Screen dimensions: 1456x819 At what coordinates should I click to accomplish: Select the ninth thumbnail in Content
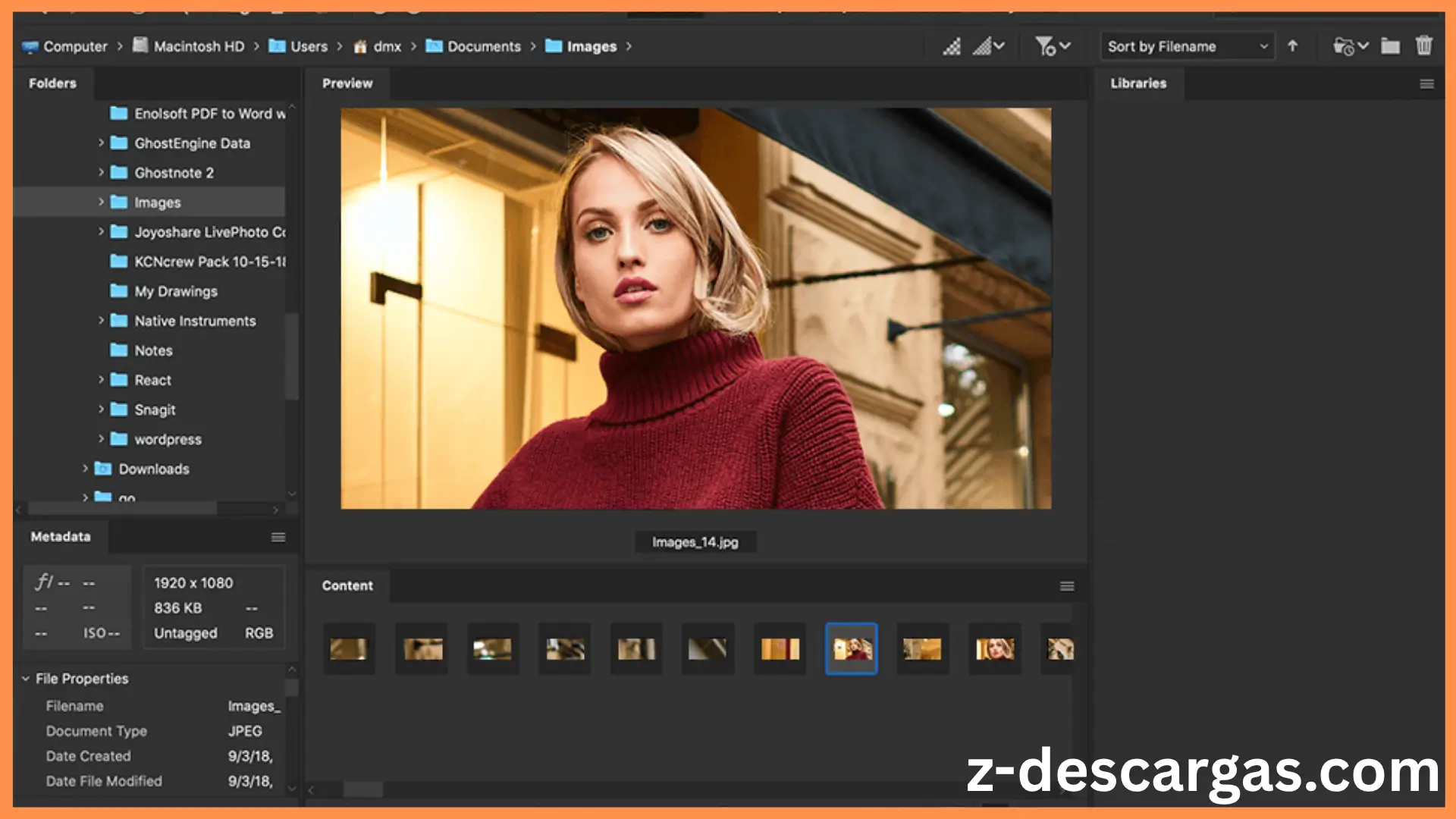coord(923,649)
